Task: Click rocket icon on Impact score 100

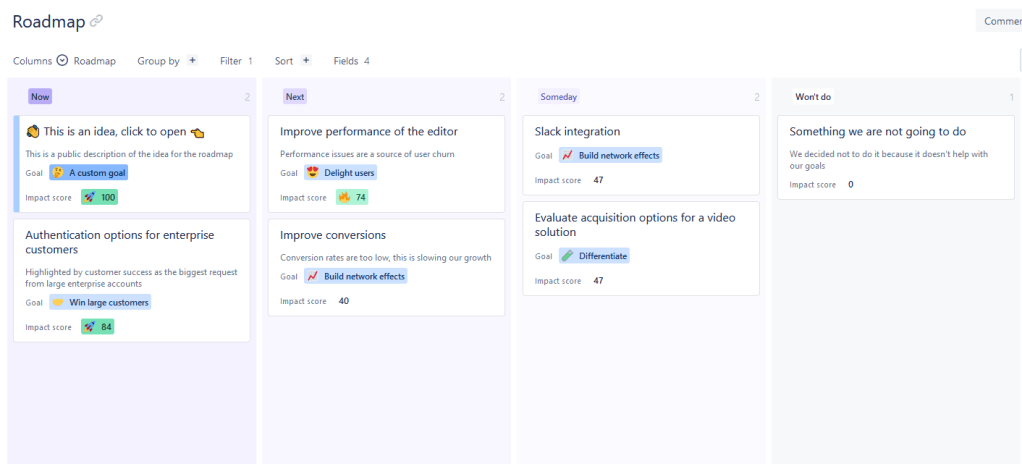Action: [89, 197]
